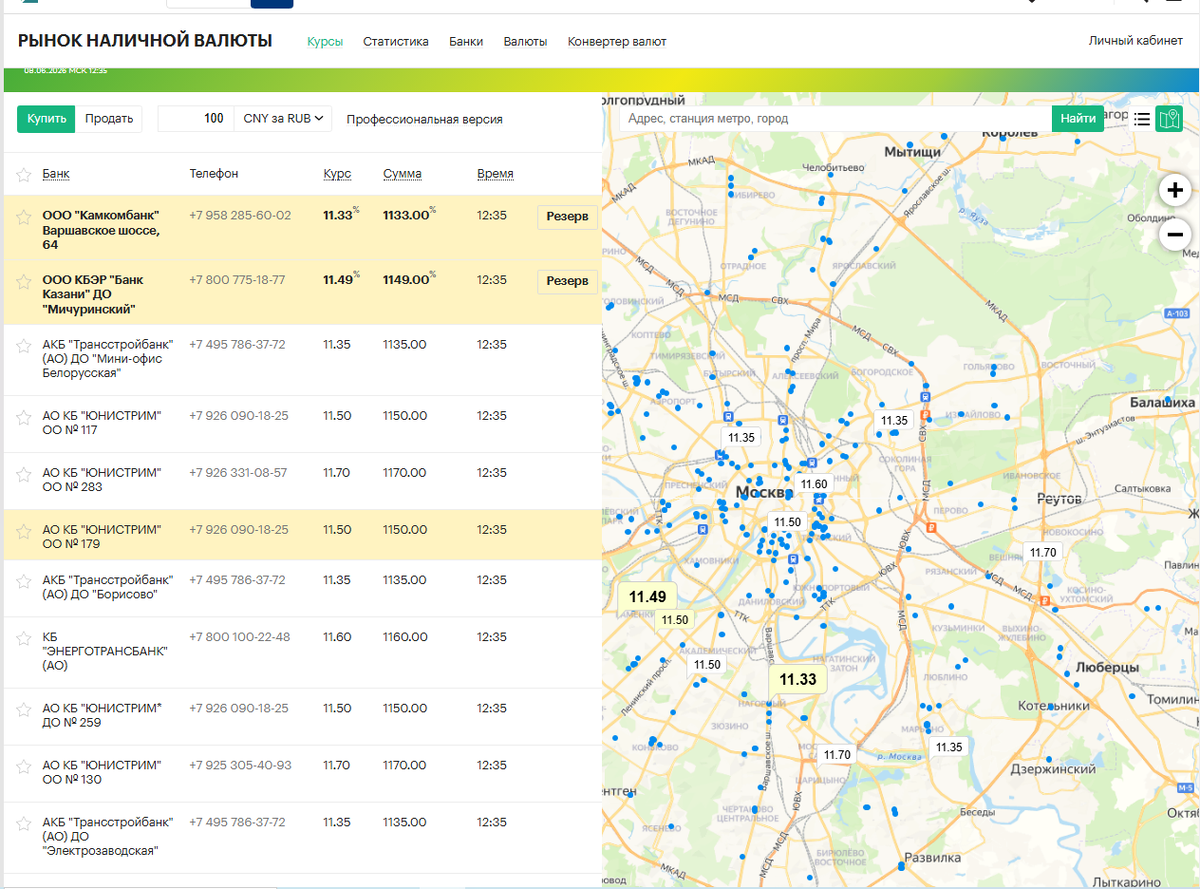Star the Камкомбанк row as favorite
The image size is (1200, 889).
pyautogui.click(x=24, y=217)
